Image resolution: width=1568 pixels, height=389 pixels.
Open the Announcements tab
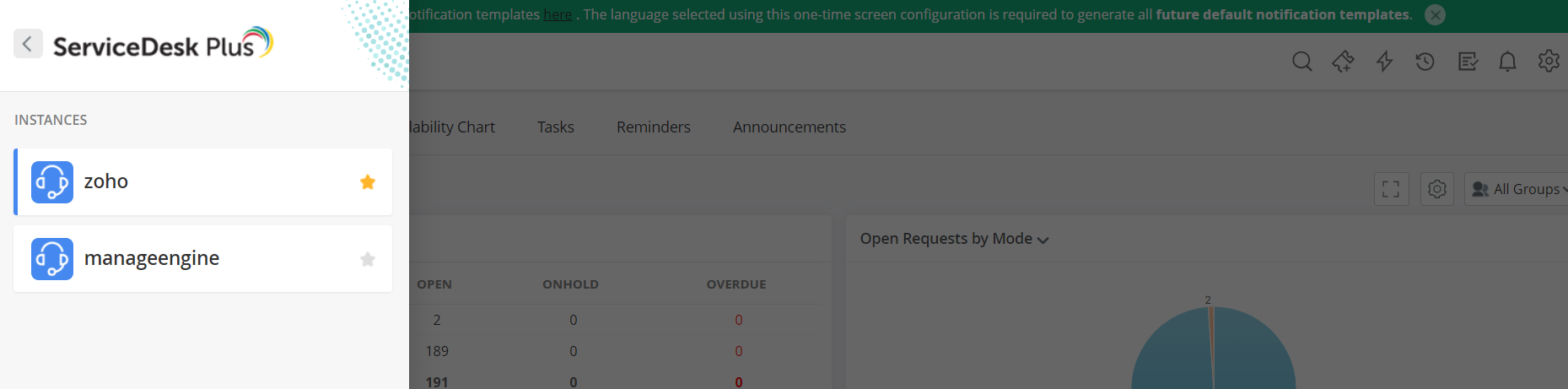789,127
